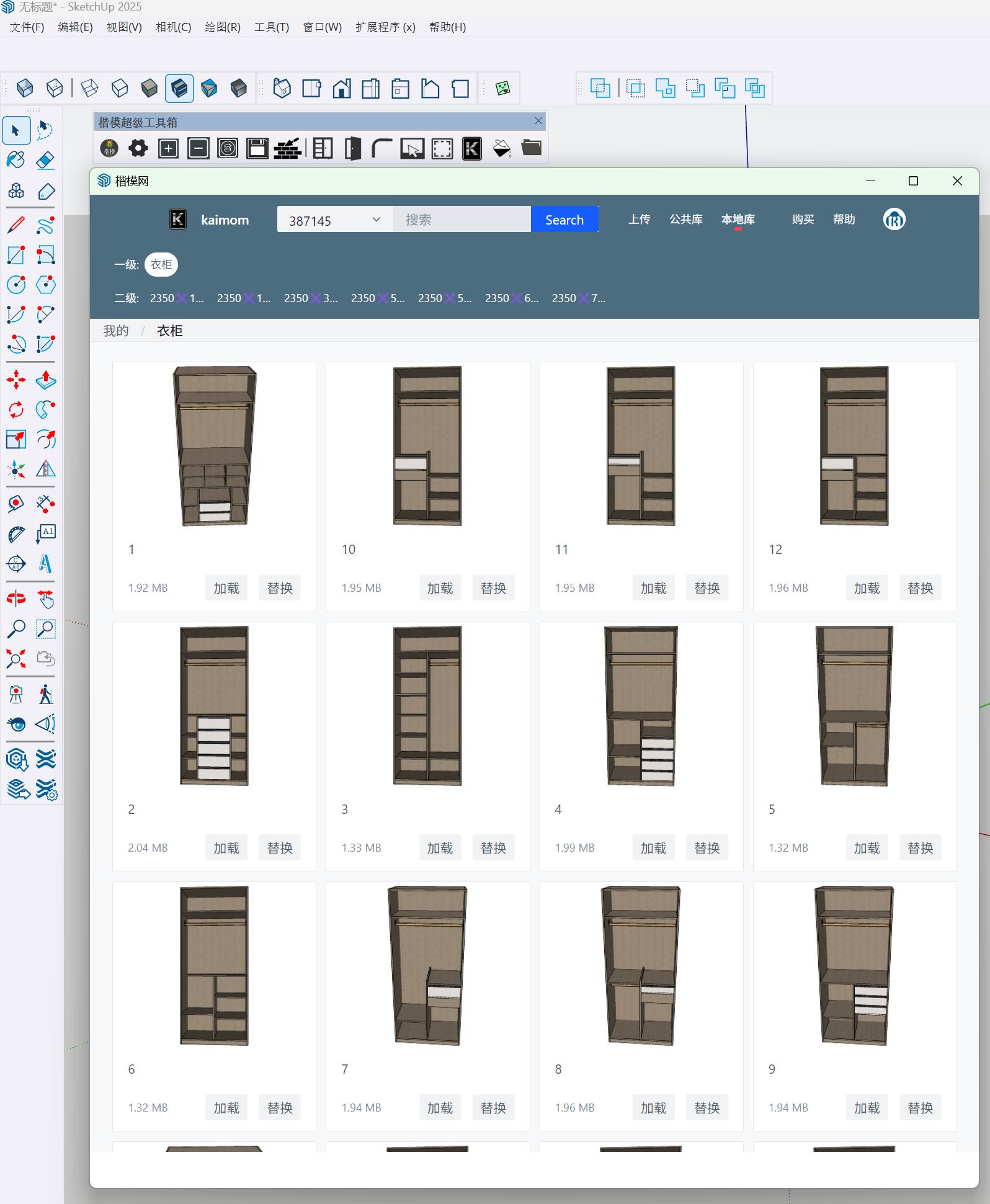Click the 搜索 search input field
Image resolution: width=990 pixels, height=1204 pixels.
(x=462, y=220)
